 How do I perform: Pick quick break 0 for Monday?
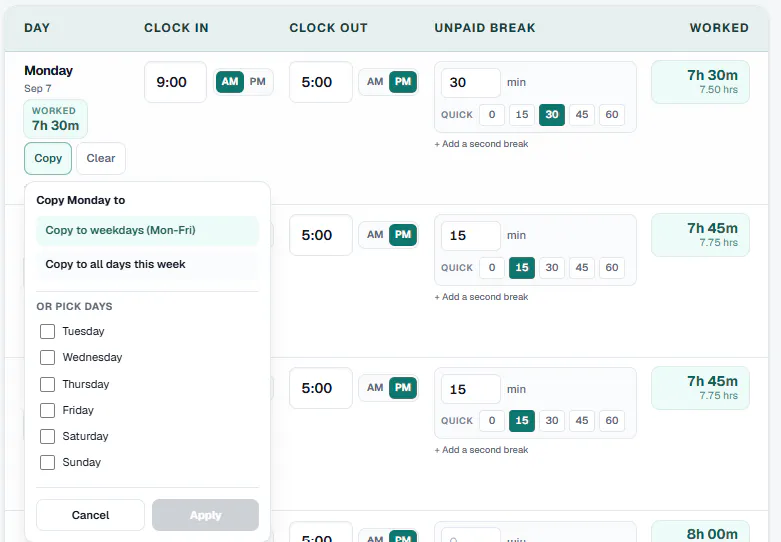click(x=492, y=115)
